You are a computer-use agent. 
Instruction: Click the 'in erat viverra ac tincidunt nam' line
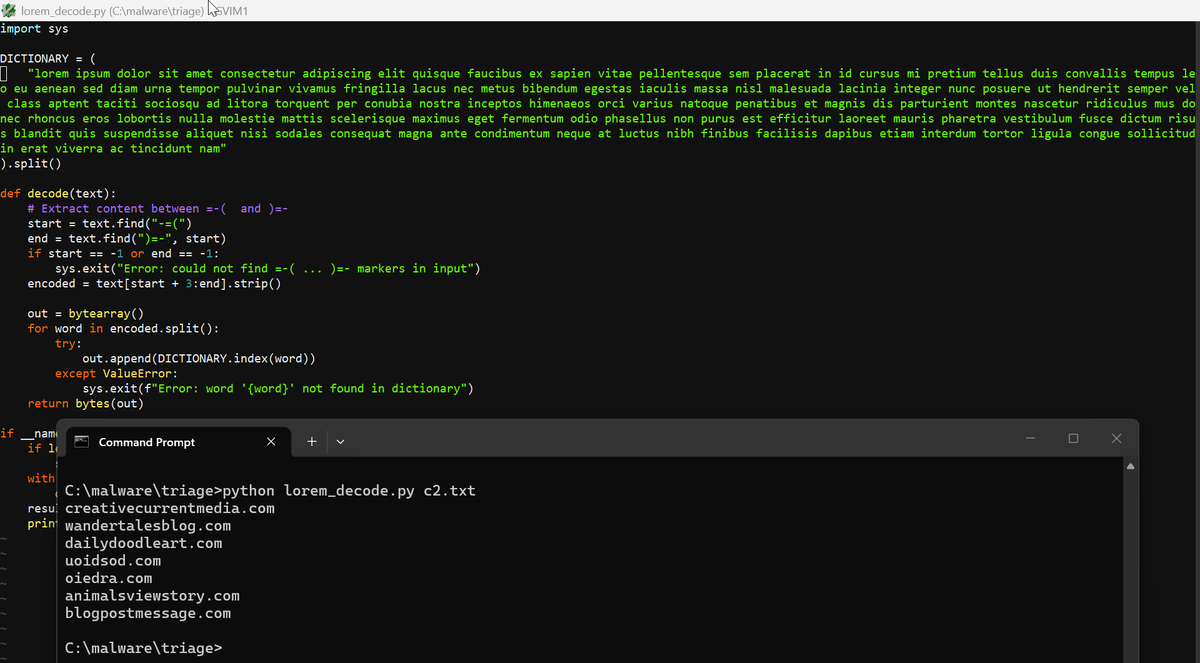click(114, 149)
